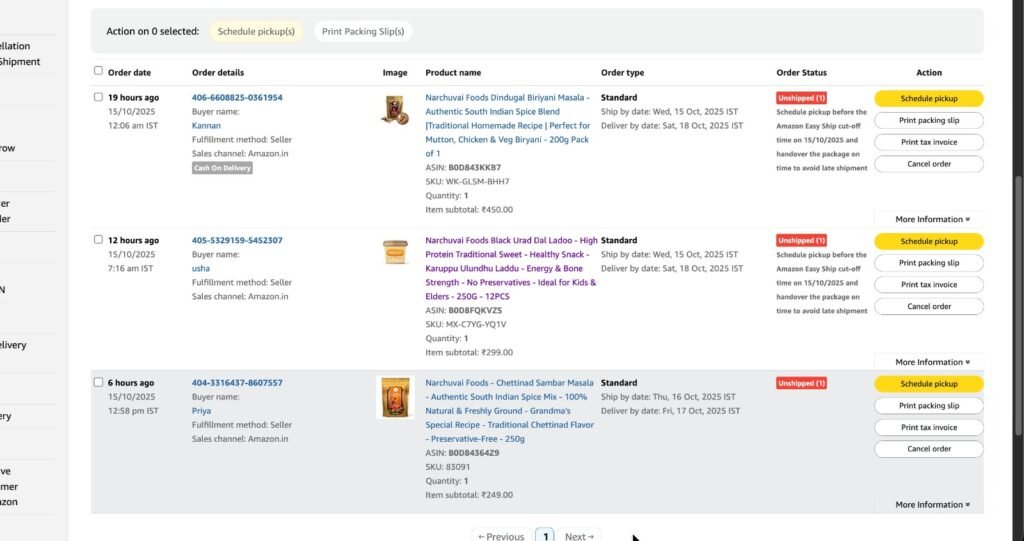Viewport: 1024px width, 541px height.
Task: Open order 404-3316437-8607557 details
Action: point(237,383)
